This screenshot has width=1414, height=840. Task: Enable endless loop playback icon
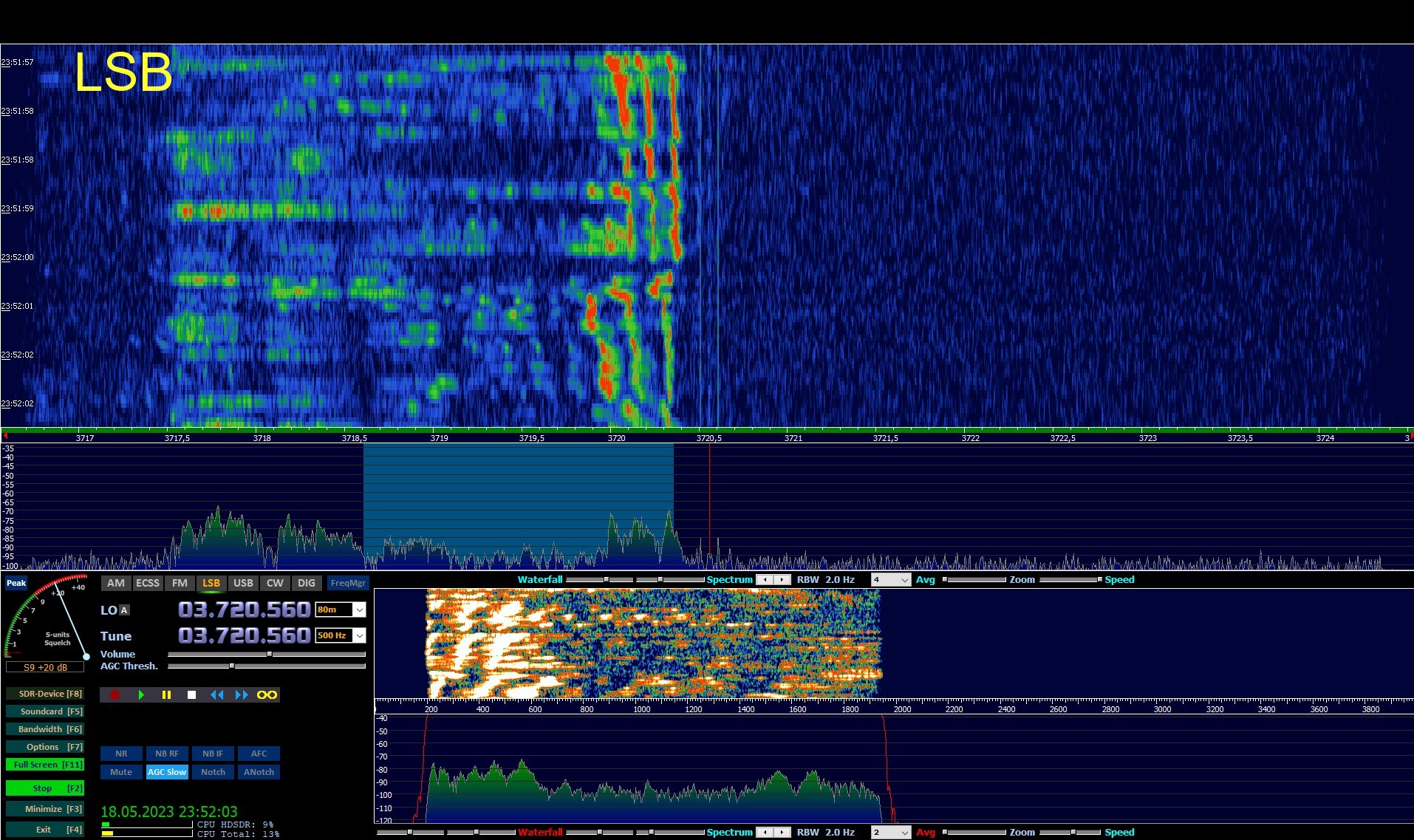pyautogui.click(x=267, y=695)
